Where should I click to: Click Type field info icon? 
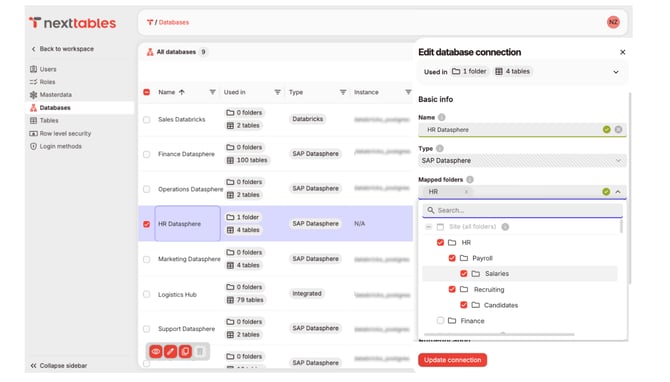440,148
